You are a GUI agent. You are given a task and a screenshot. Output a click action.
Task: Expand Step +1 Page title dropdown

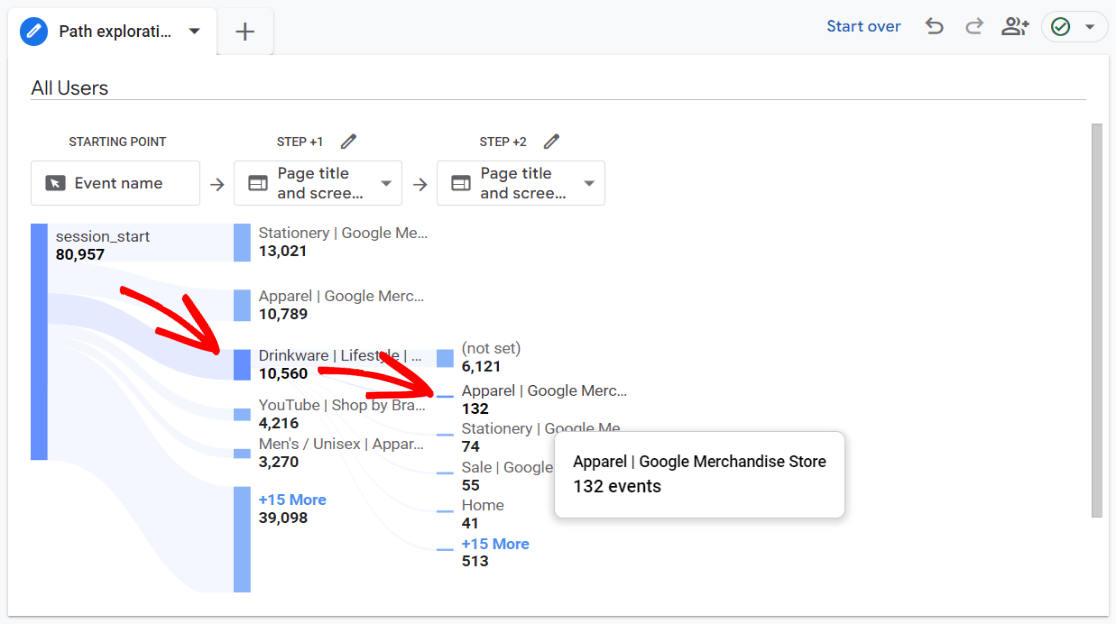(386, 184)
